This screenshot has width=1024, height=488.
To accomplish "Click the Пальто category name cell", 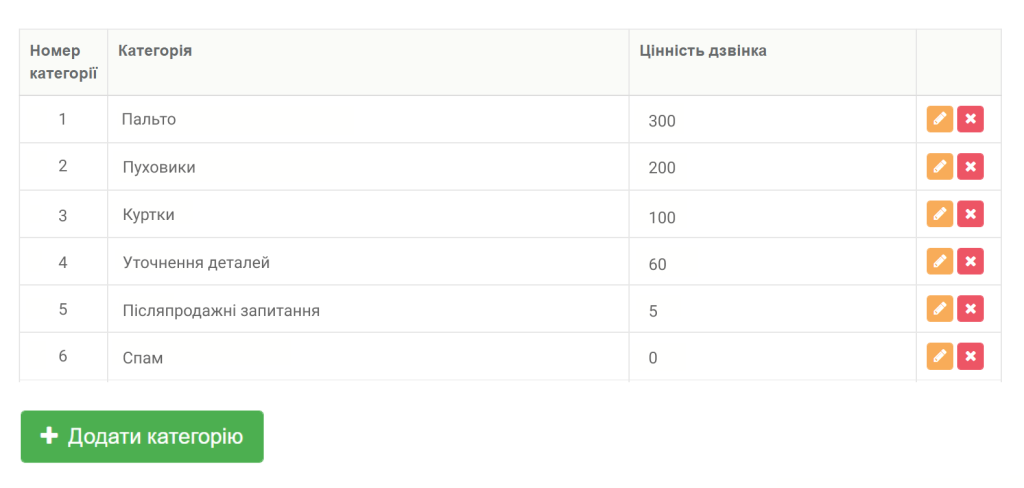I will tap(368, 120).
